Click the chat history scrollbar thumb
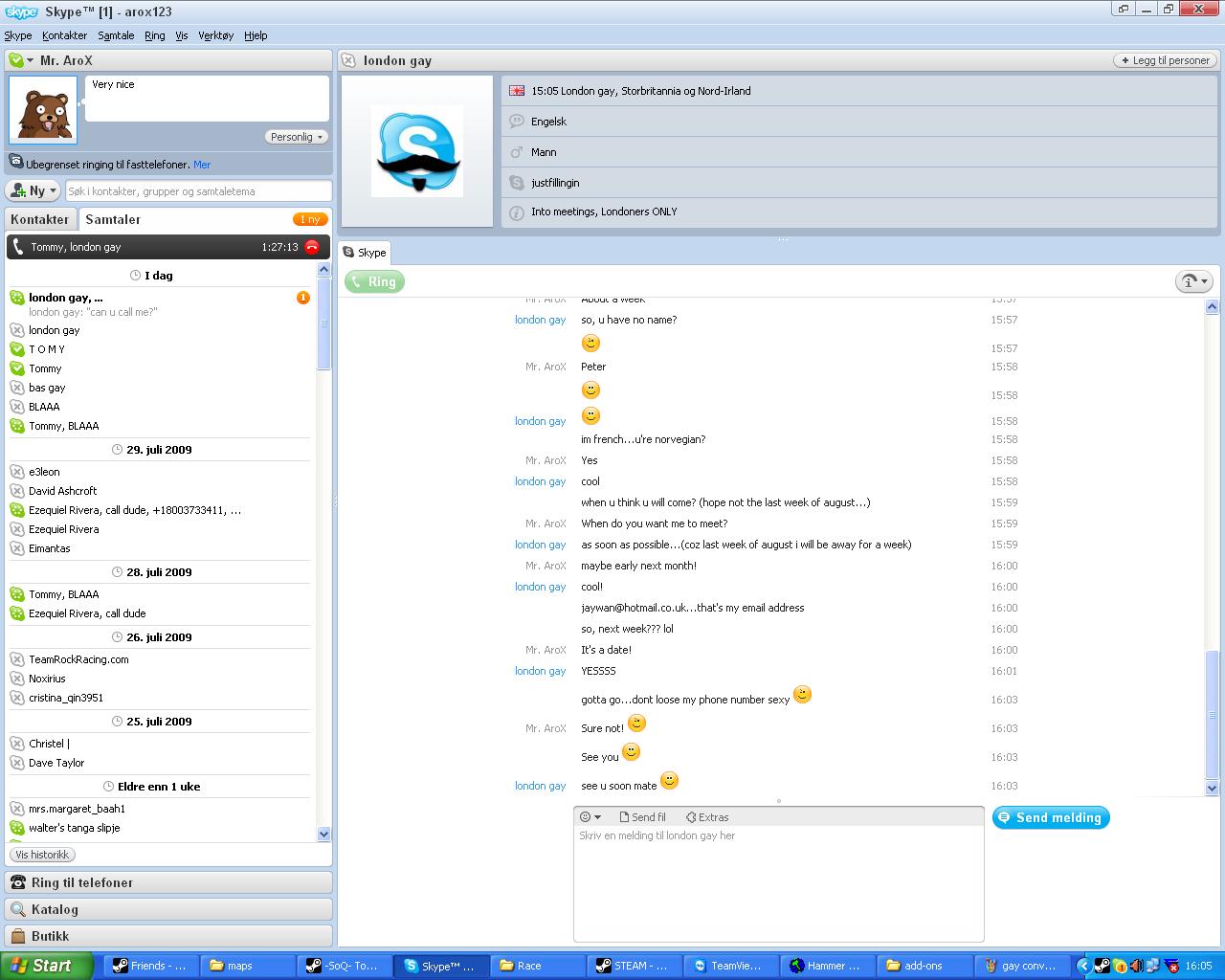This screenshot has width=1225, height=980. 1212,716
